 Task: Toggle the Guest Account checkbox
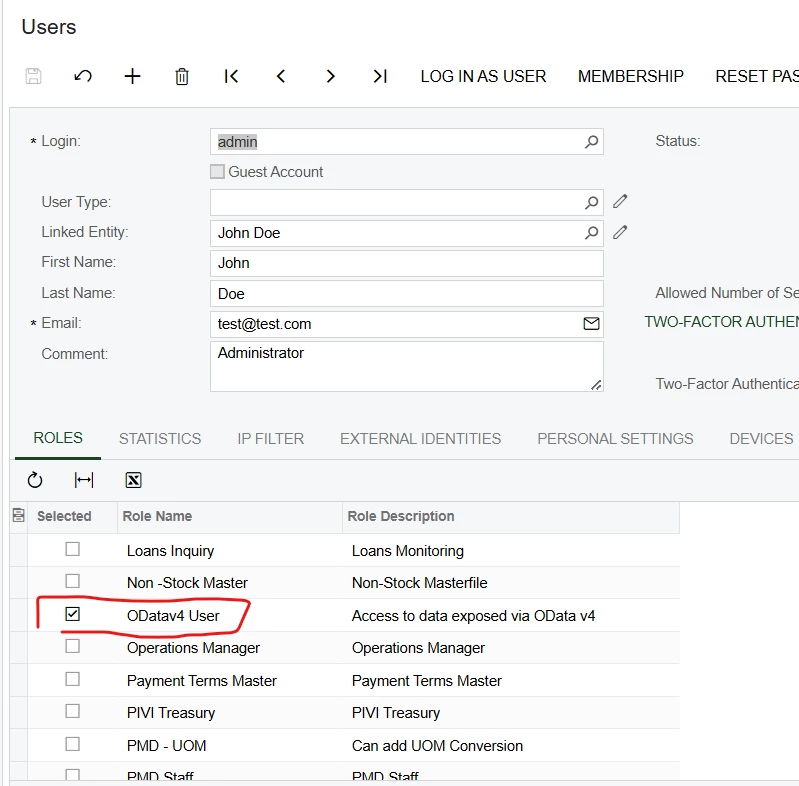click(218, 171)
